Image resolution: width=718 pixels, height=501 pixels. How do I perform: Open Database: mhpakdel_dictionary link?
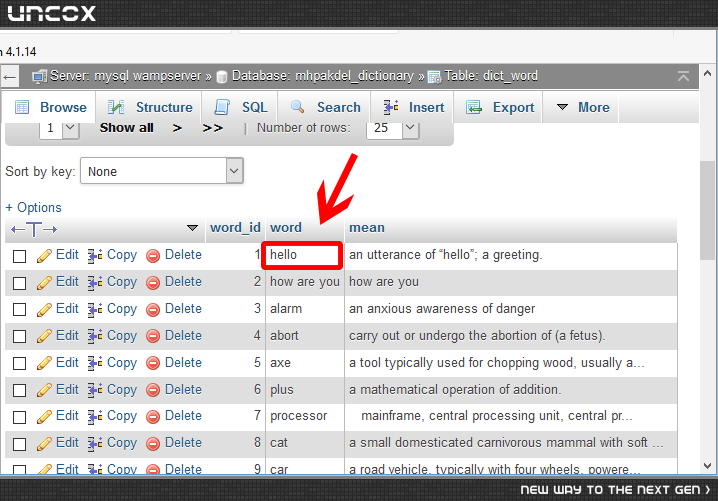click(x=322, y=76)
